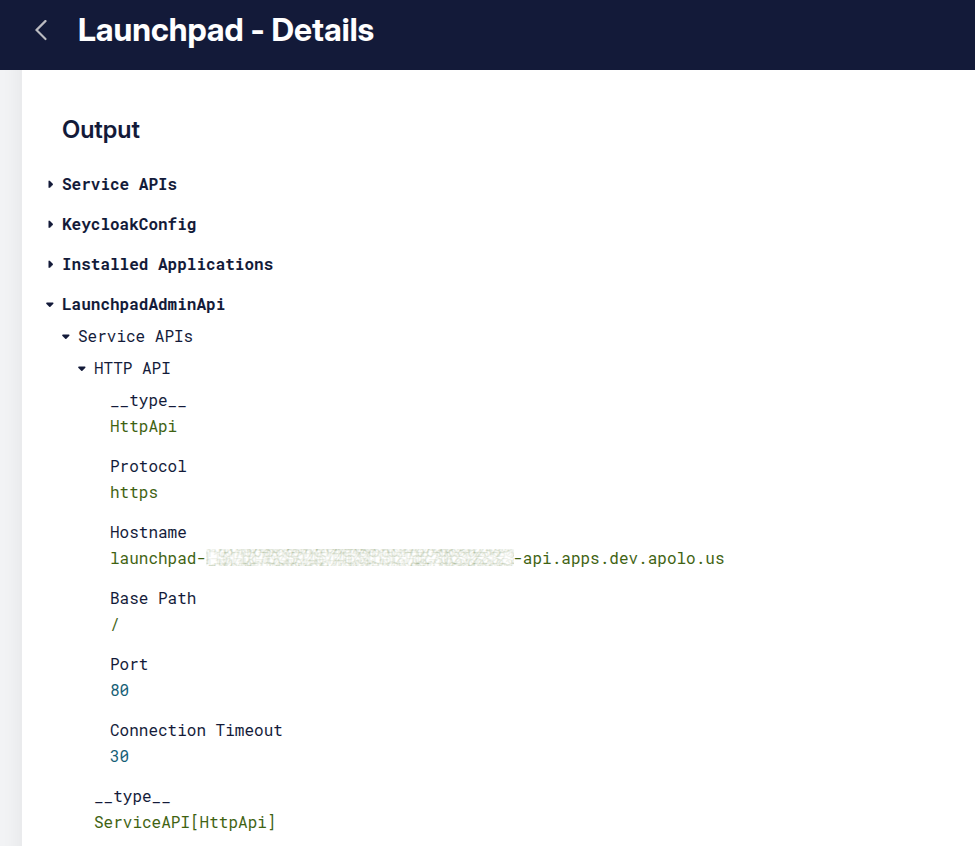Click the Base Path slash value

pos(115,624)
